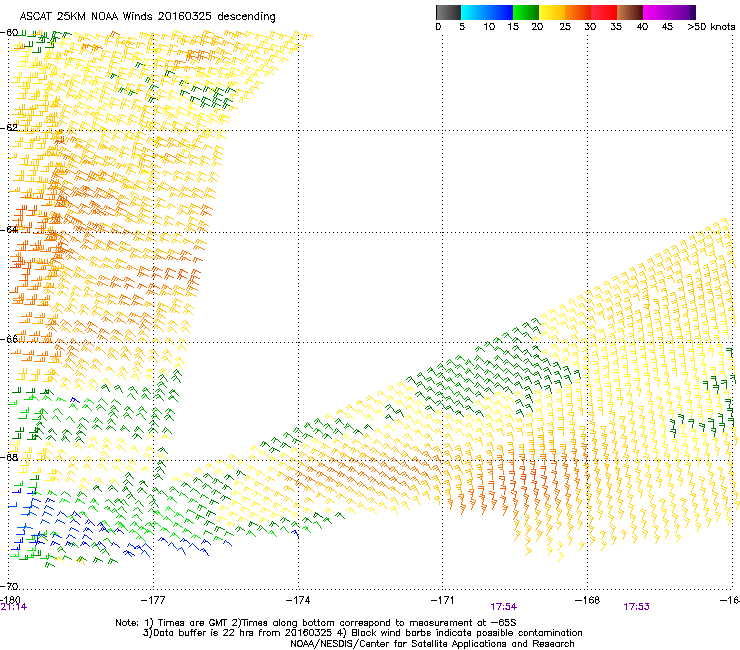Click the '-62' latitude axis label
The height and width of the screenshot is (650, 740).
point(9,128)
